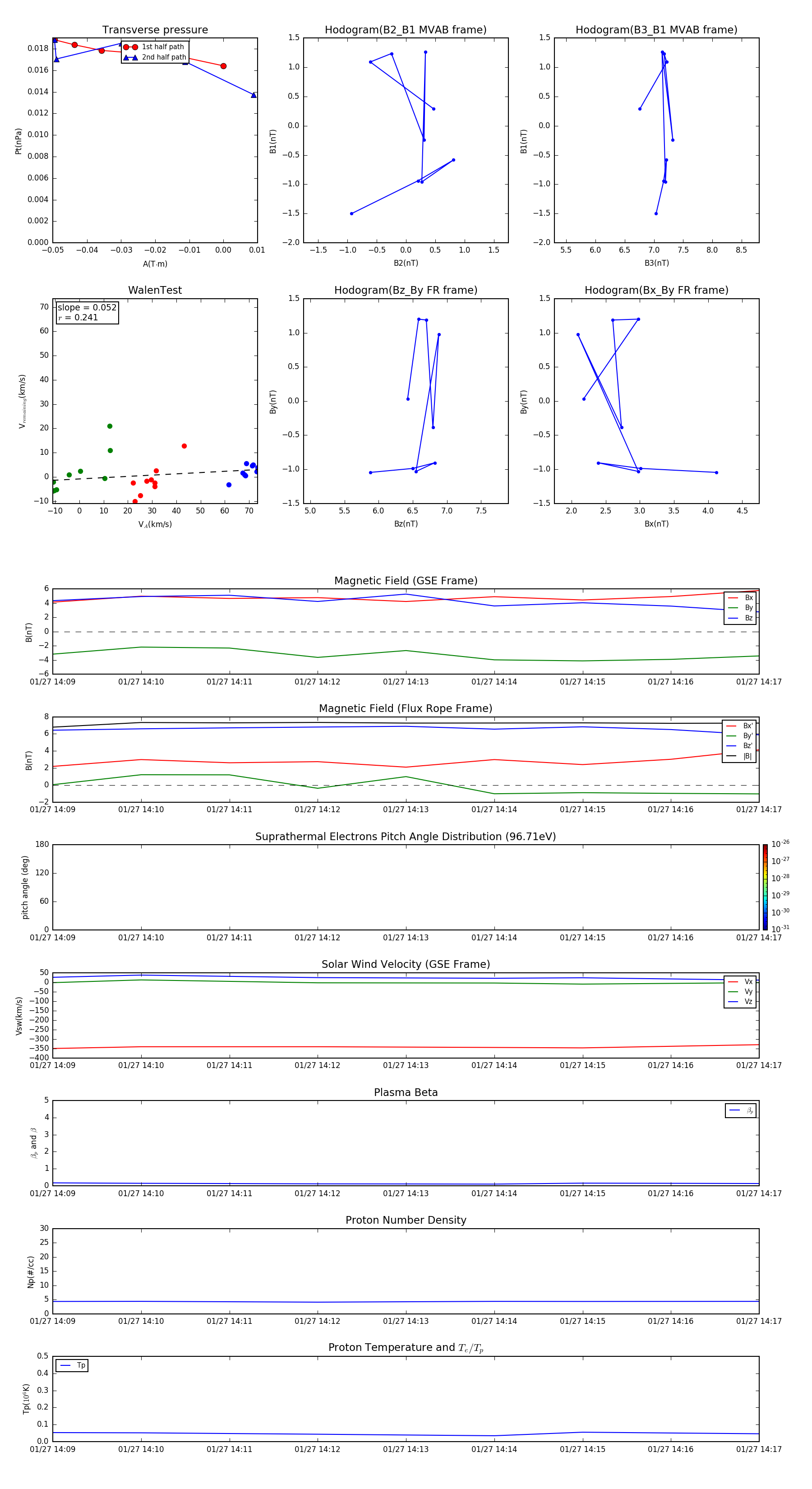
Task: Click 'Bz' legend entry in GSE plot
Action: tap(740, 618)
